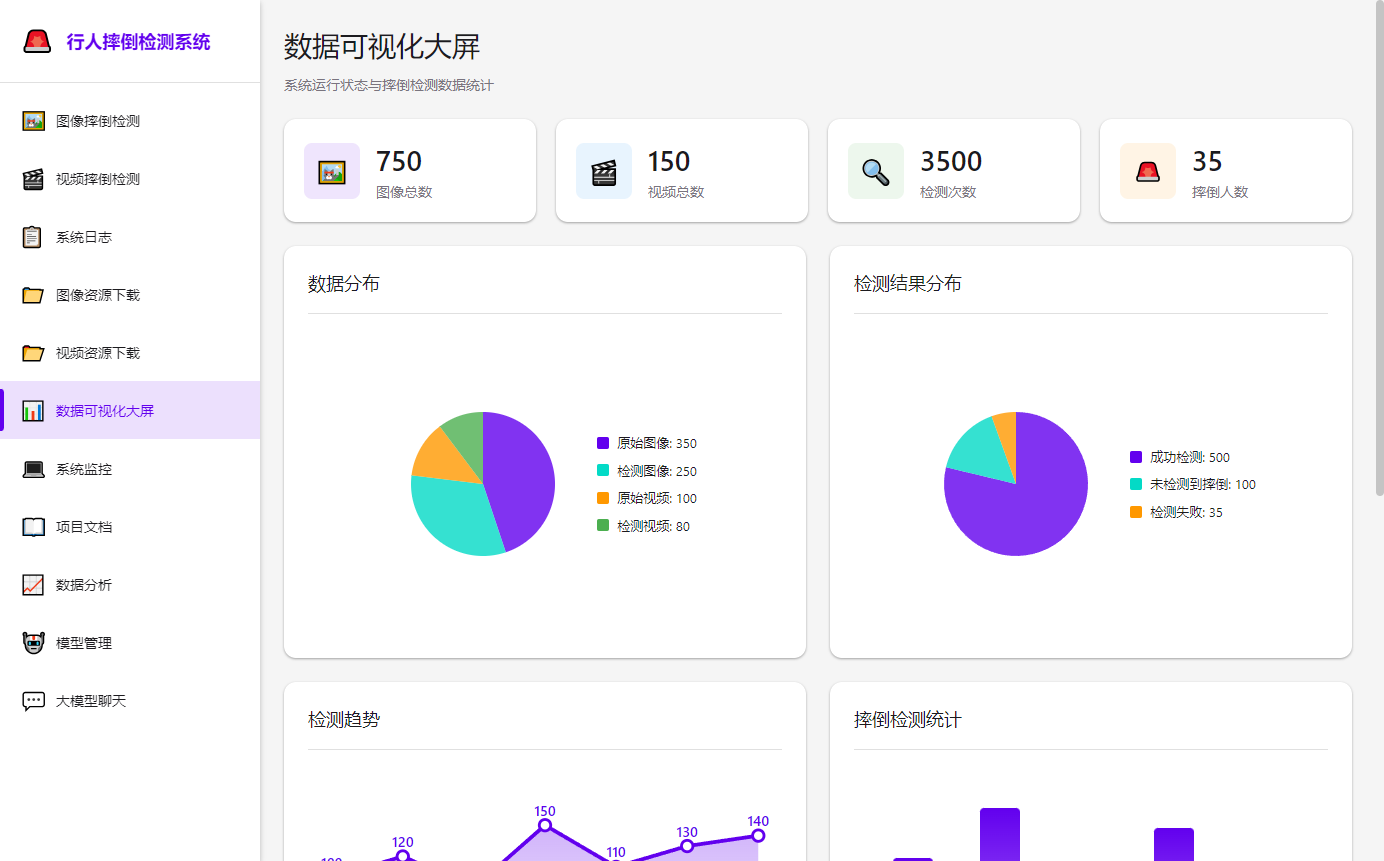Click the bar chart icon beside 数据可视化大屏

pos(33,411)
